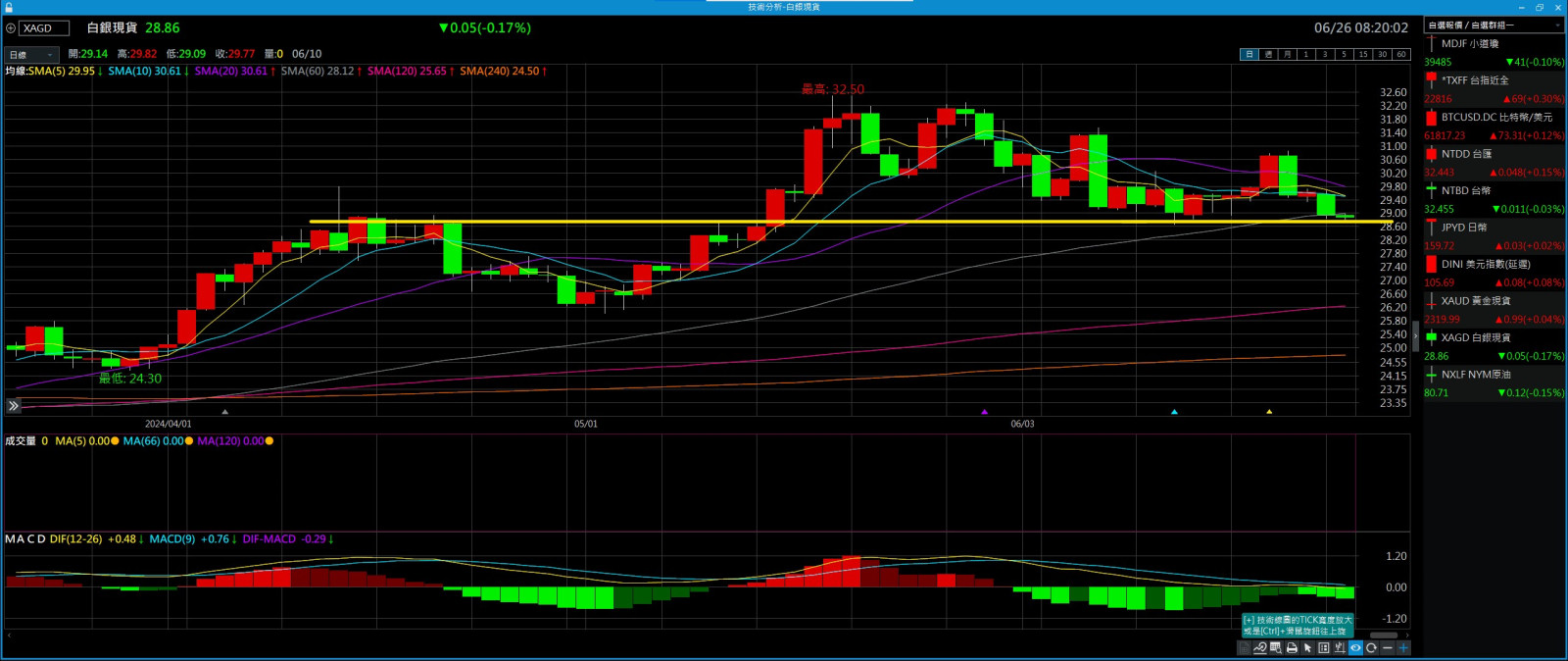Open the 日線 period dropdown
Viewport: 1568px width, 661px height.
click(31, 55)
